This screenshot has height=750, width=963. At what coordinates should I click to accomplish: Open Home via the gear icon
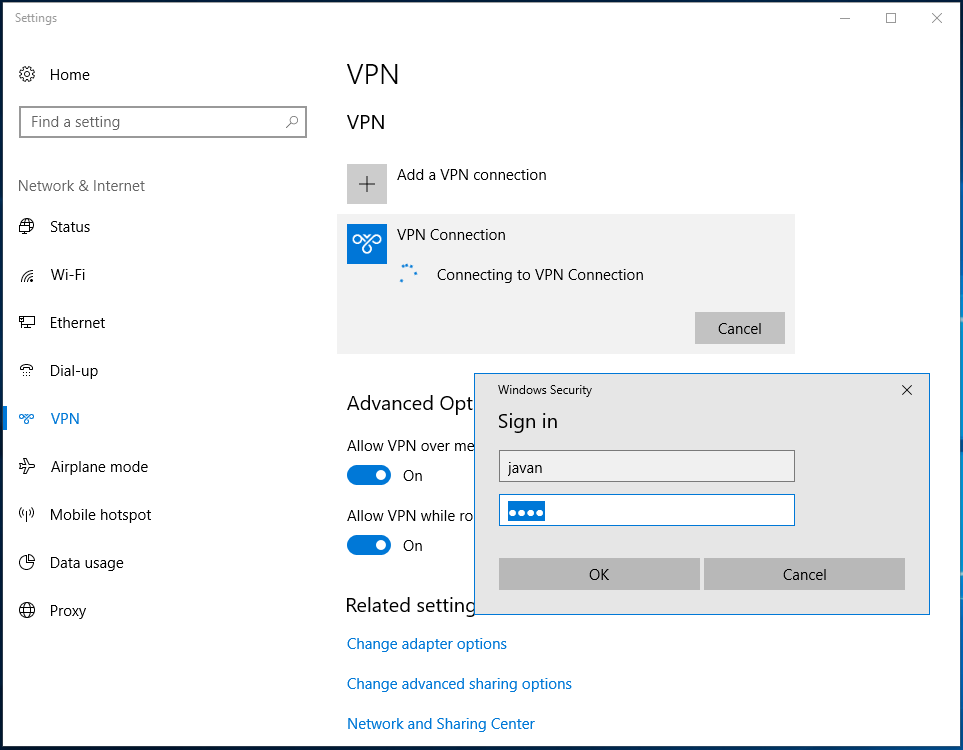27,74
